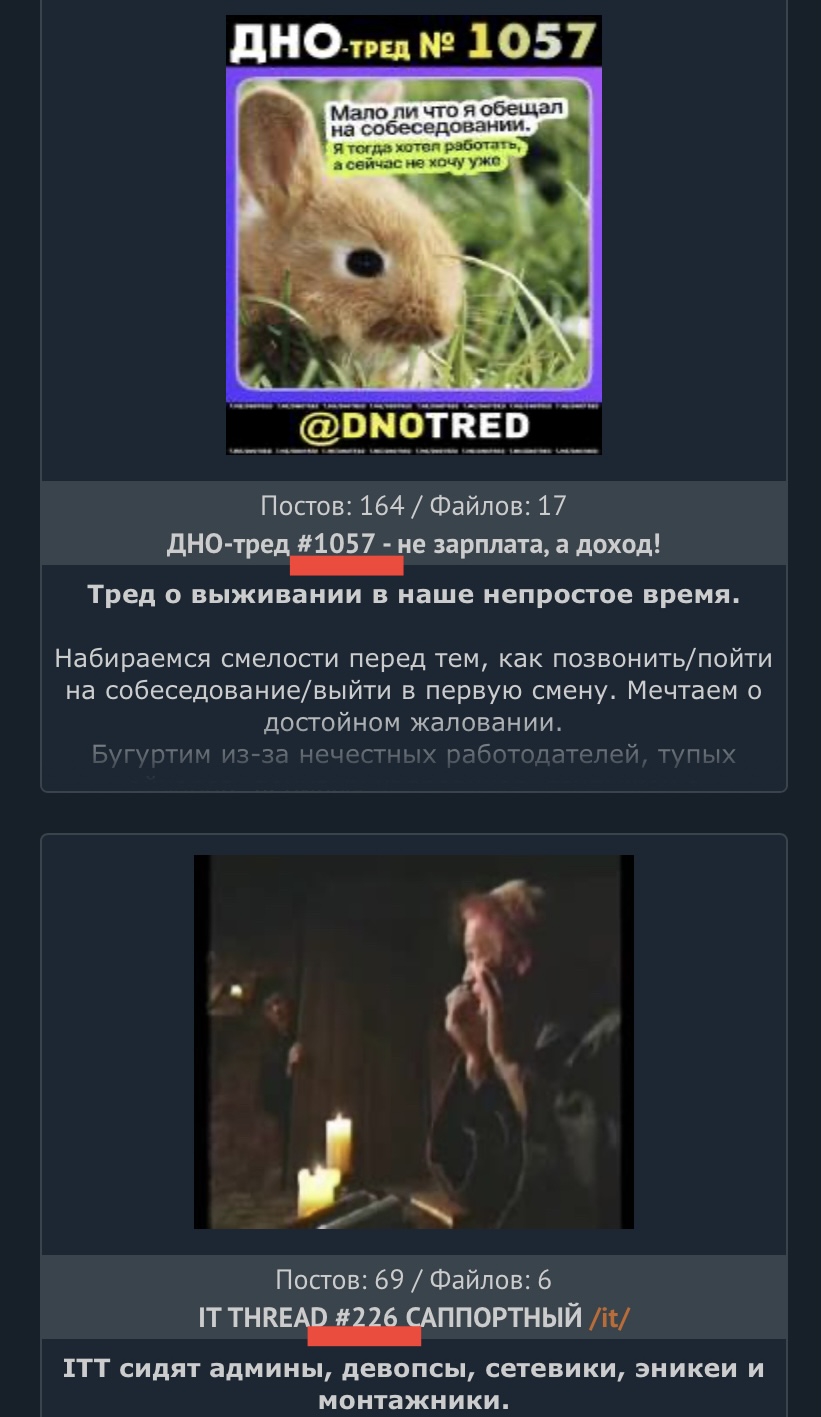Click the red underline beneath #226
Screen dimensions: 821x1417
[x=365, y=1337]
